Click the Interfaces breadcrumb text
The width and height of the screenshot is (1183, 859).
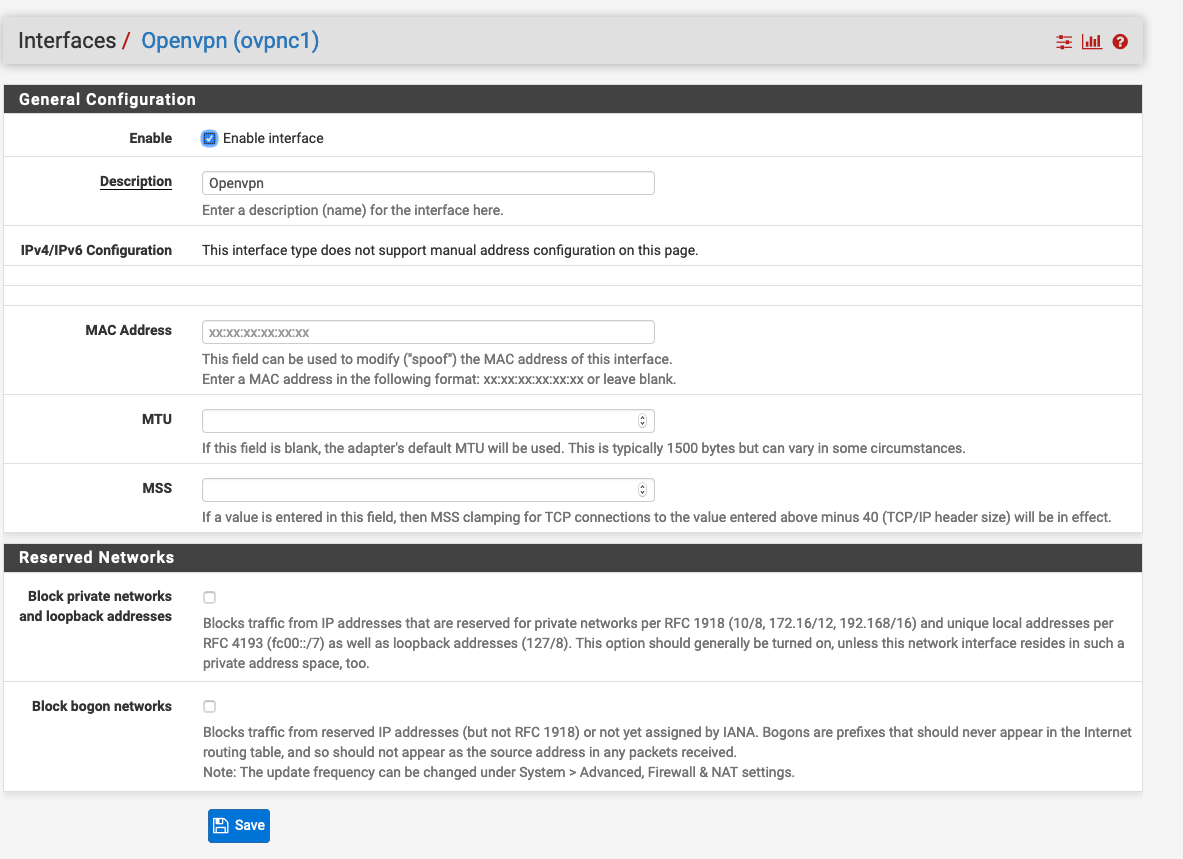point(67,41)
